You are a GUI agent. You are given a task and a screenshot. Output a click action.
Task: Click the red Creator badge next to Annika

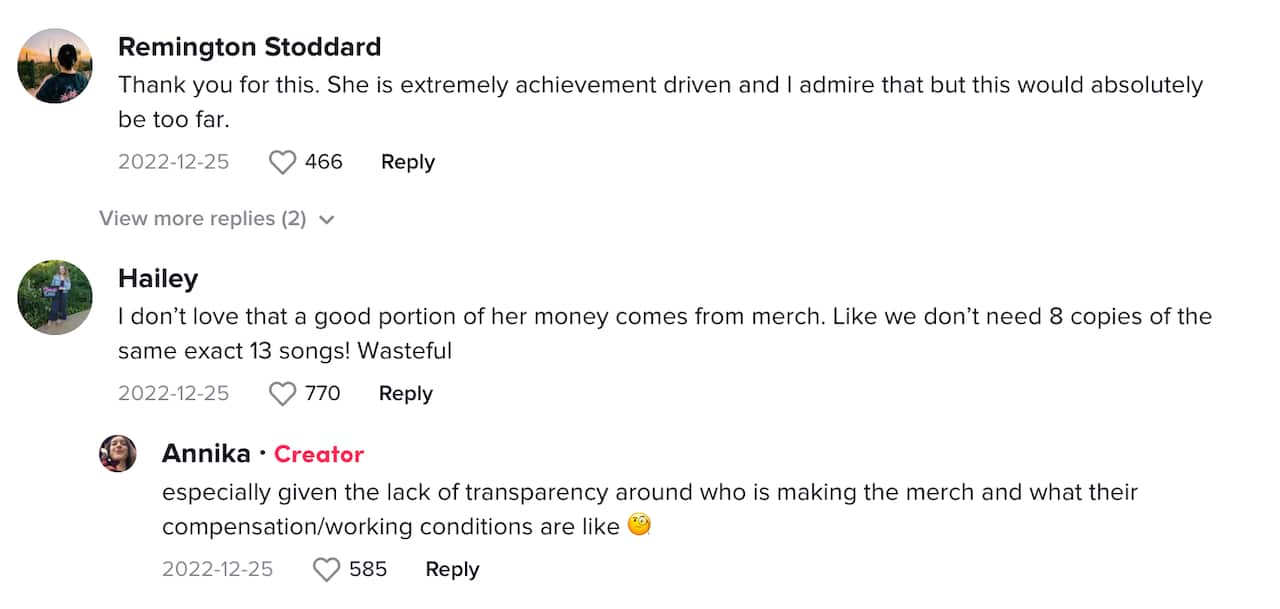coord(319,454)
